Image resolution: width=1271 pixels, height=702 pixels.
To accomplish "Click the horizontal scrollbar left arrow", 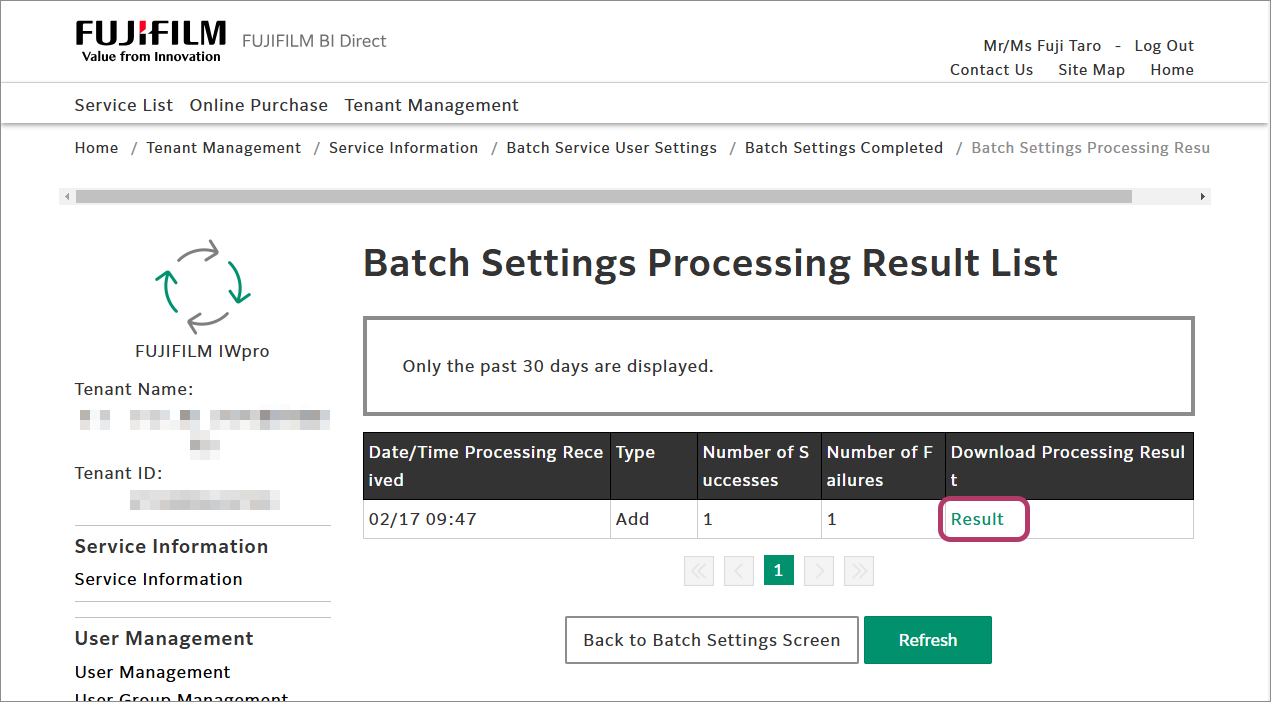I will (67, 197).
